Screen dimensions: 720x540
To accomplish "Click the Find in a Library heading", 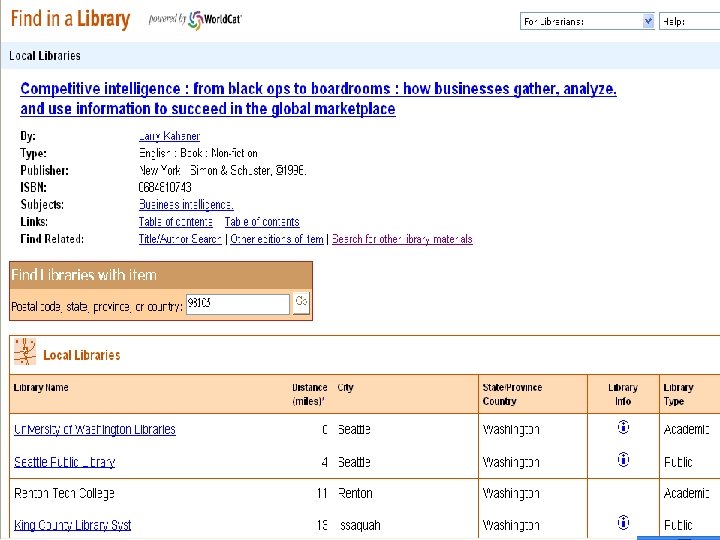I will click(70, 19).
